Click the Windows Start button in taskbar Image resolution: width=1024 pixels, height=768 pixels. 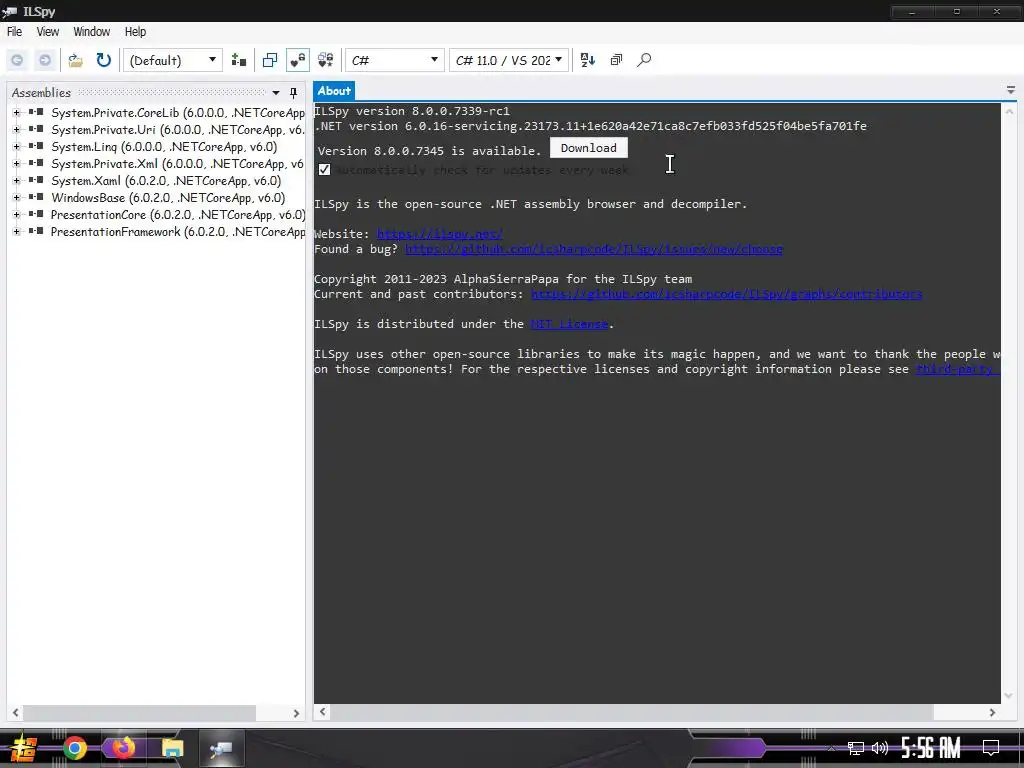pos(24,748)
